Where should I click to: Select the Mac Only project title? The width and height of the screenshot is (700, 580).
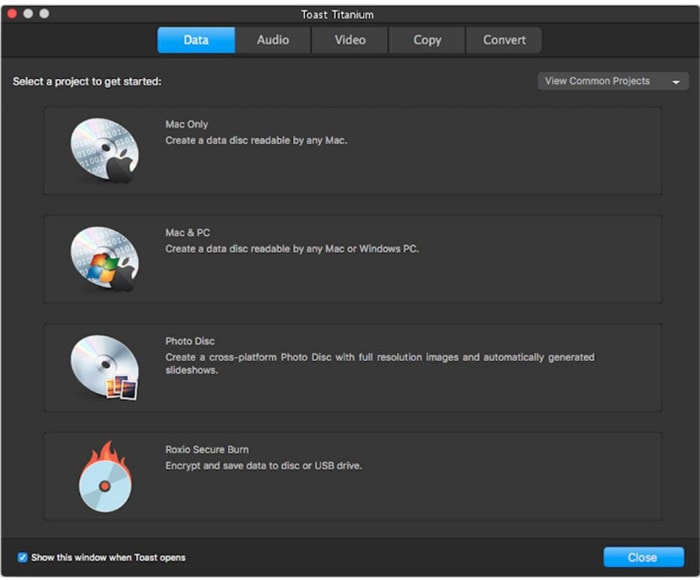187,124
